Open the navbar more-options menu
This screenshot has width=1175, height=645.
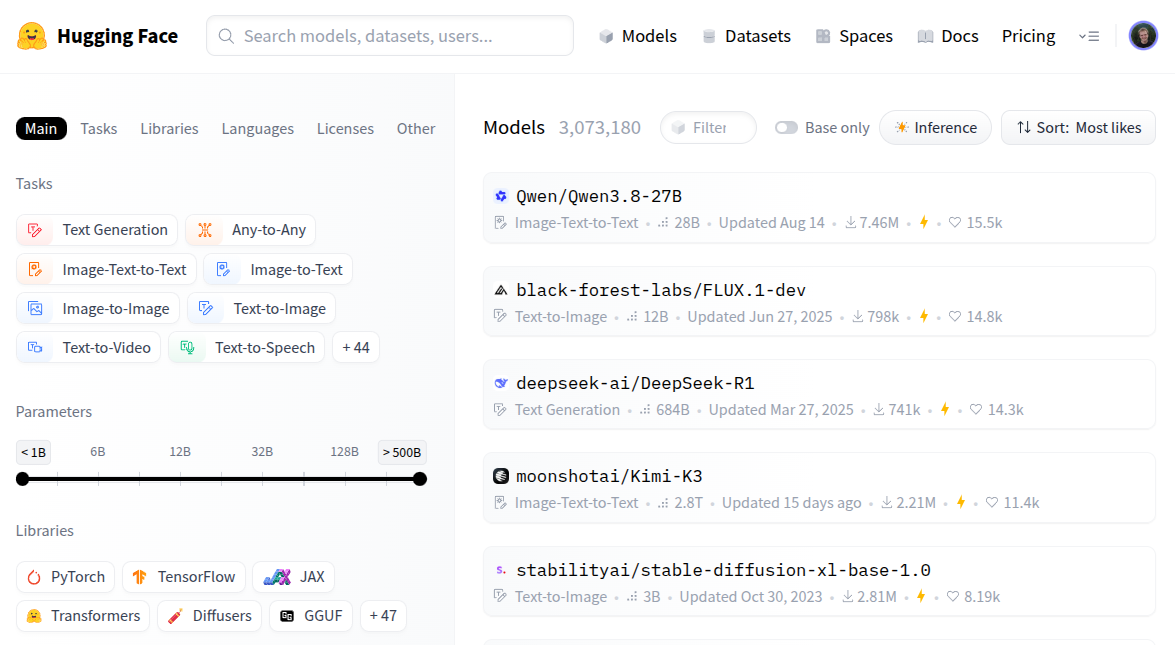coord(1089,36)
